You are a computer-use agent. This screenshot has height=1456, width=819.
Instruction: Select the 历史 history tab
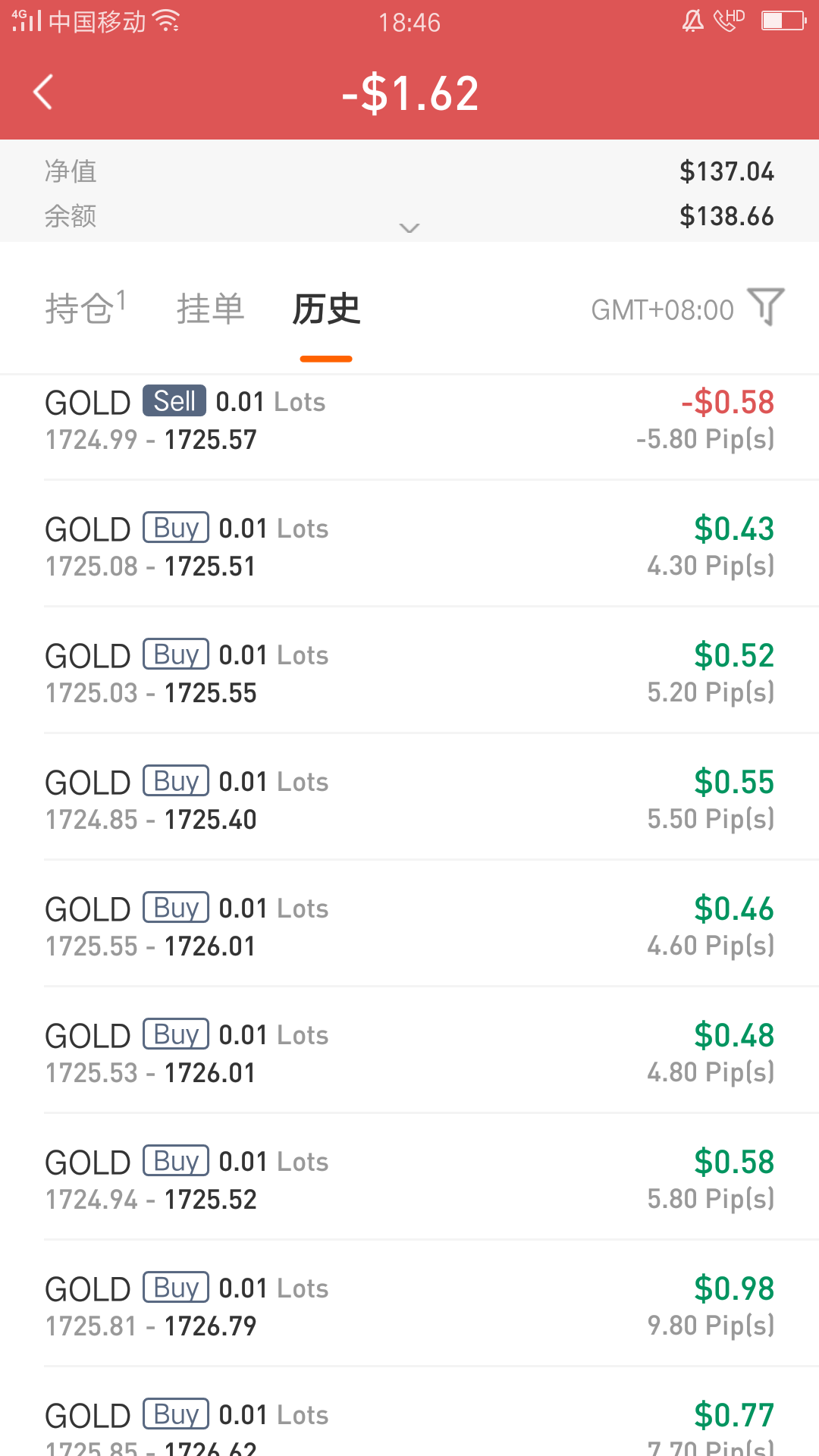(326, 309)
